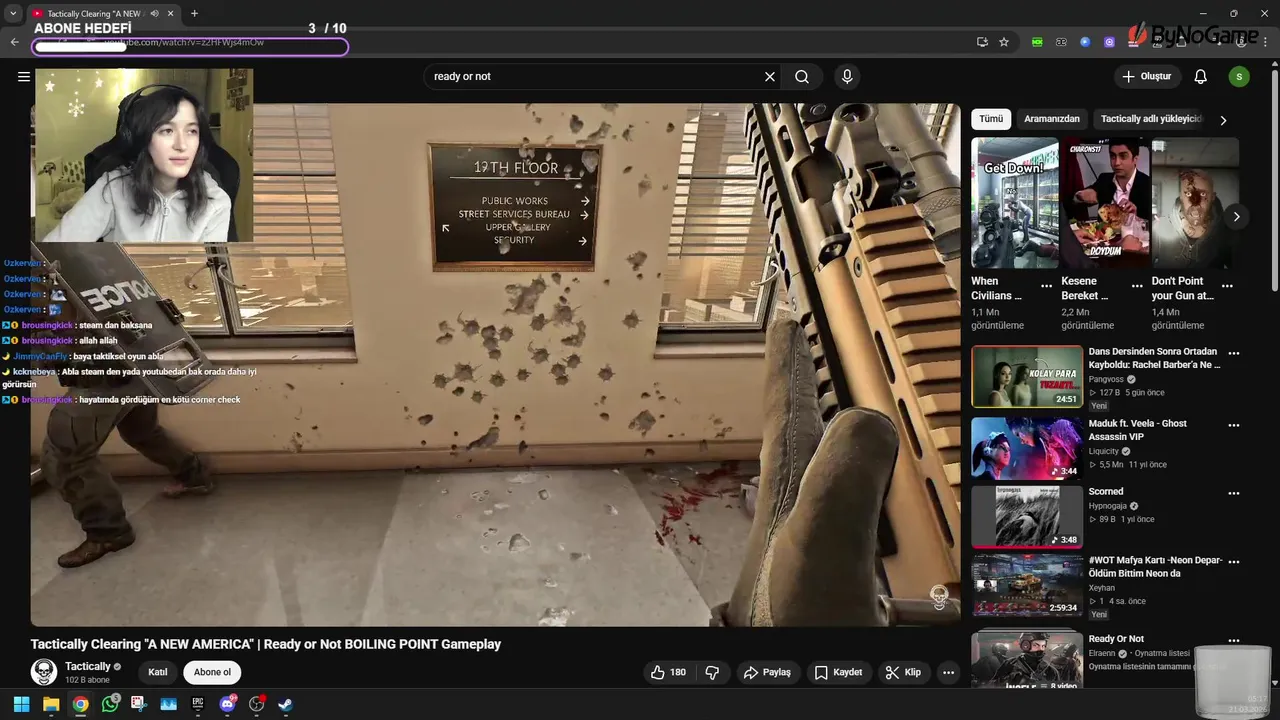This screenshot has height=720, width=1280.
Task: Open options for Rachel Barber video
Action: 1234,353
